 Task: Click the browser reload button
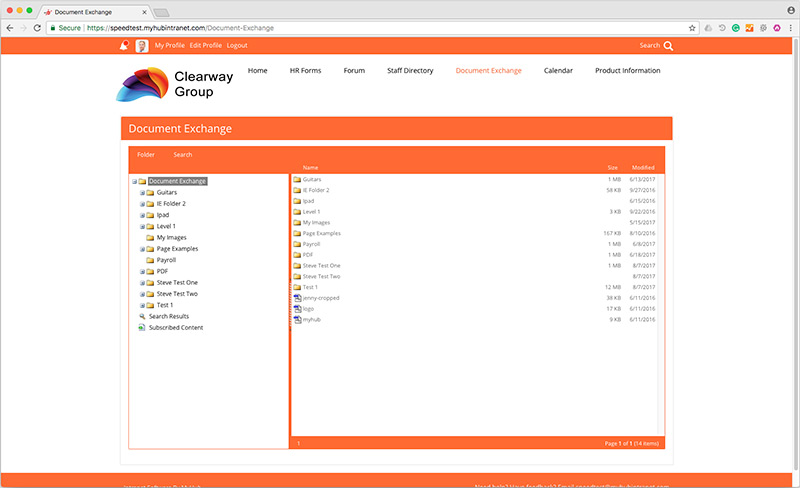(x=37, y=28)
